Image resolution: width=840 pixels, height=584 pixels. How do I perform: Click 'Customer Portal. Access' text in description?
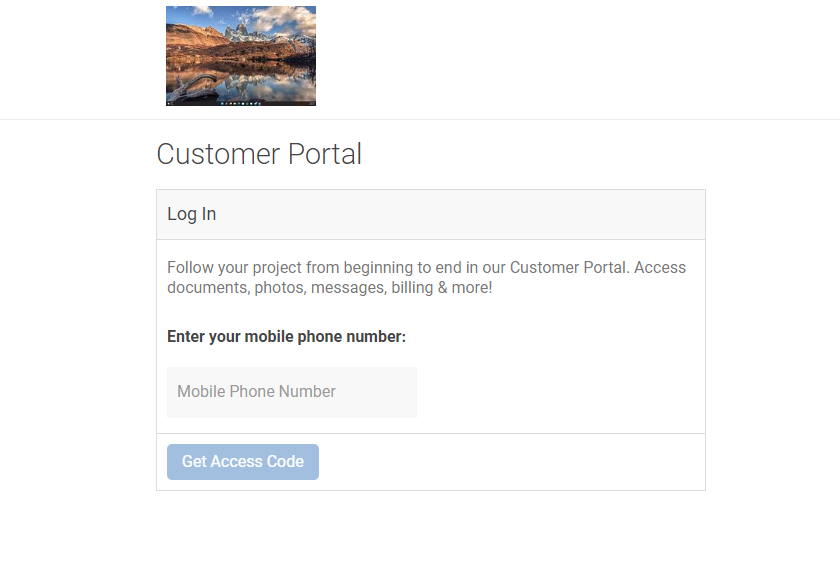598,267
